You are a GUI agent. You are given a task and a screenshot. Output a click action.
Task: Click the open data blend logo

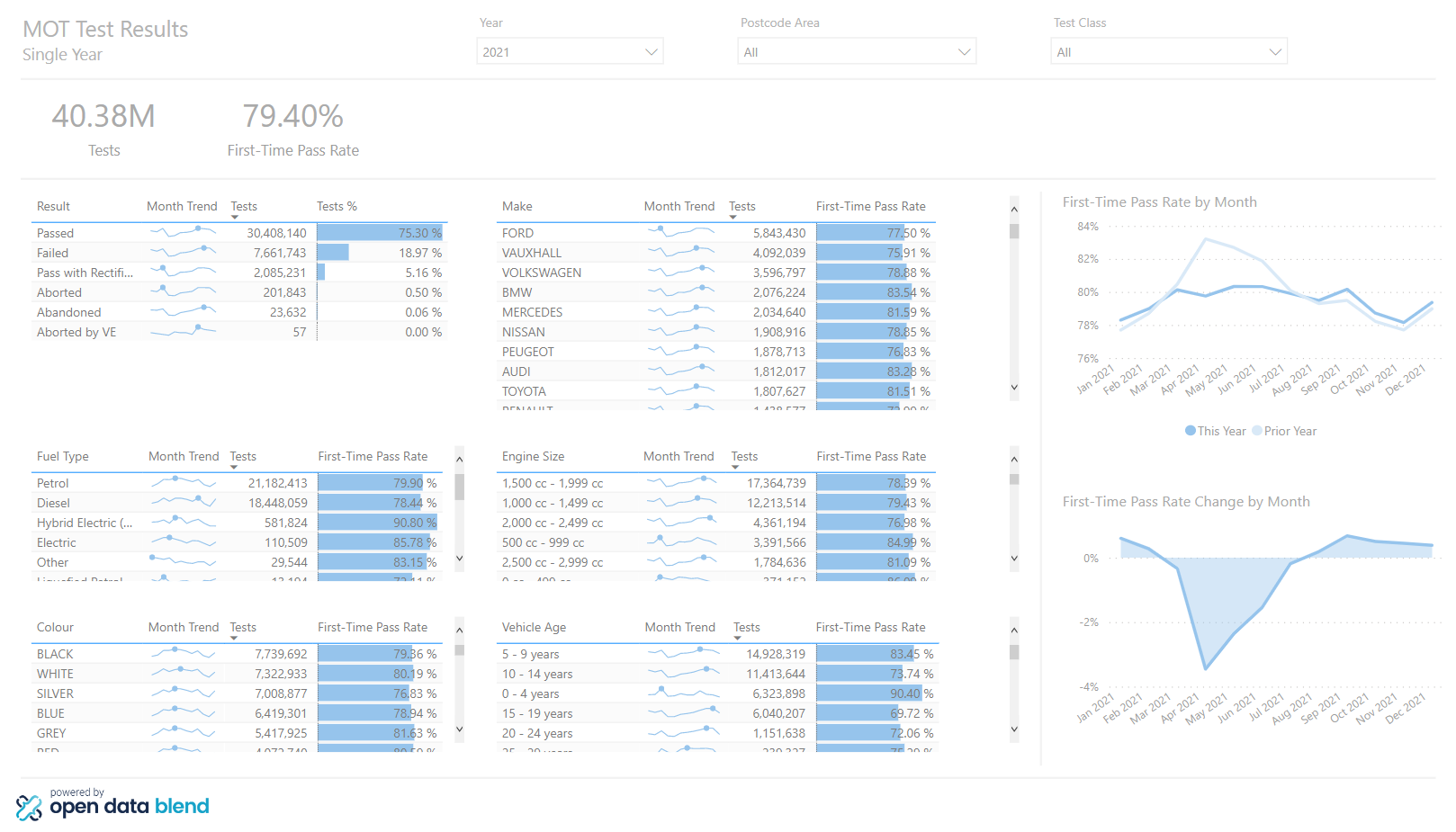[112, 804]
